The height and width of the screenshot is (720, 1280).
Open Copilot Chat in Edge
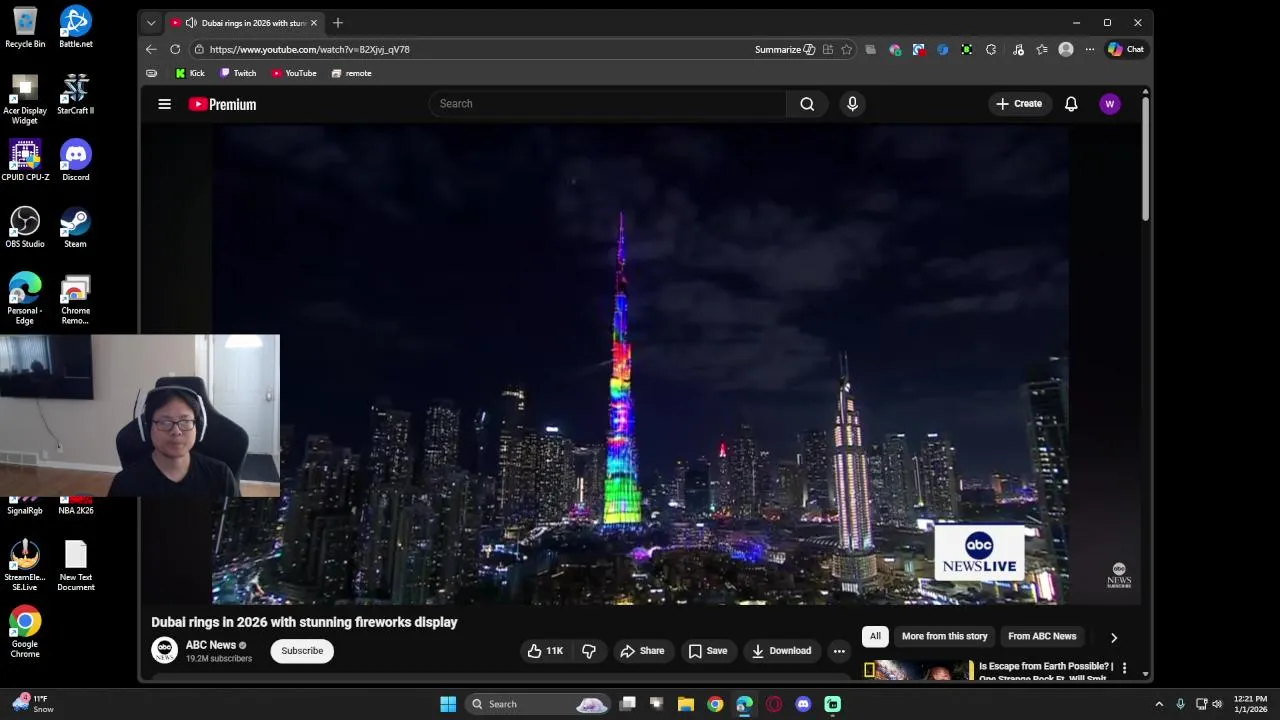click(1125, 49)
